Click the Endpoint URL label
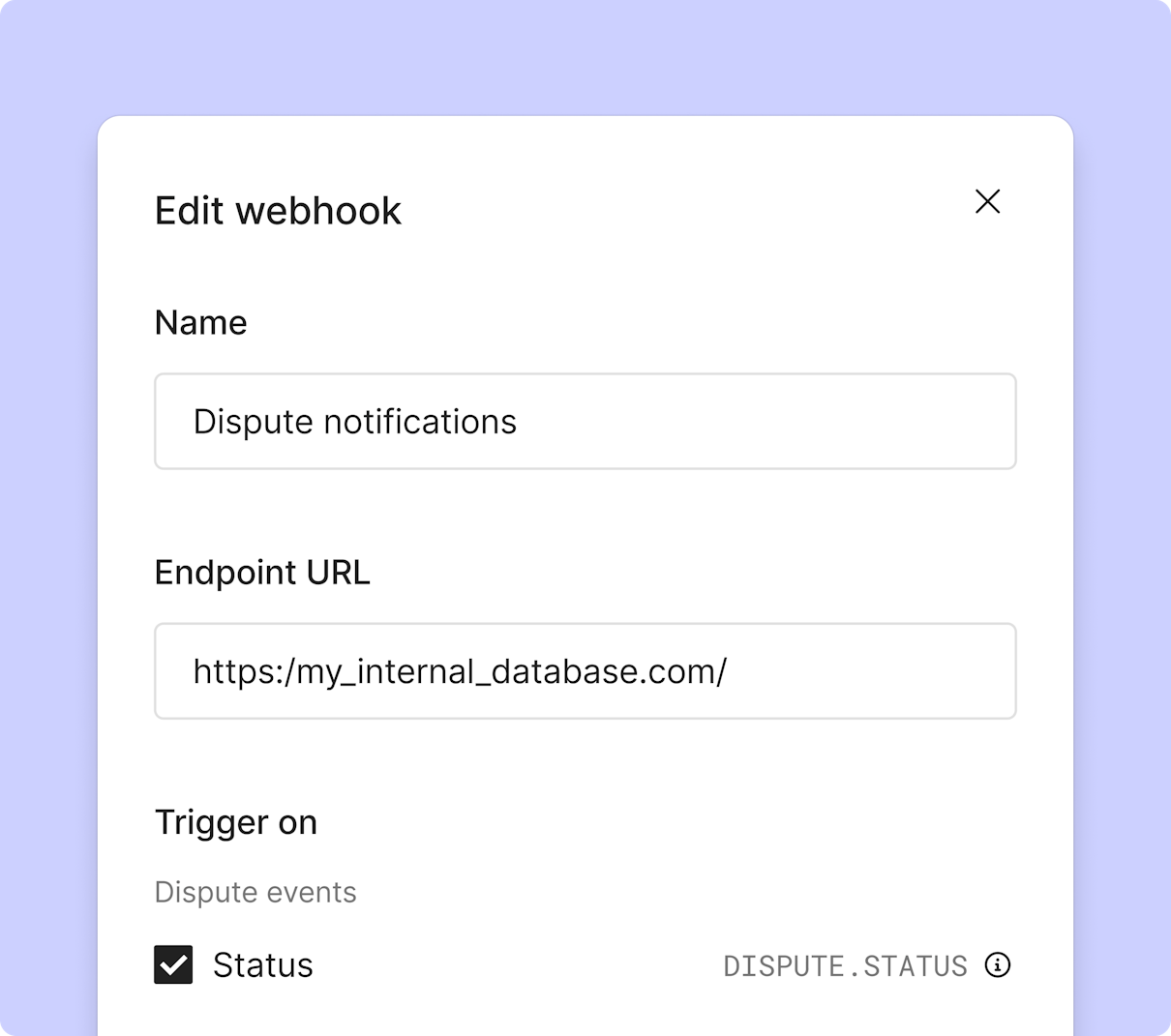Image resolution: width=1171 pixels, height=1036 pixels. tap(262, 573)
